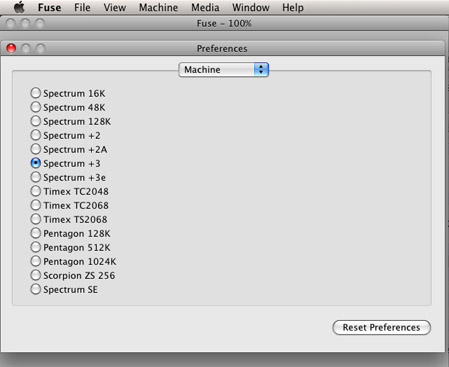Screen dimensions: 449x367
Task: Expand the Machine preferences category dropdown
Action: pyautogui.click(x=224, y=70)
